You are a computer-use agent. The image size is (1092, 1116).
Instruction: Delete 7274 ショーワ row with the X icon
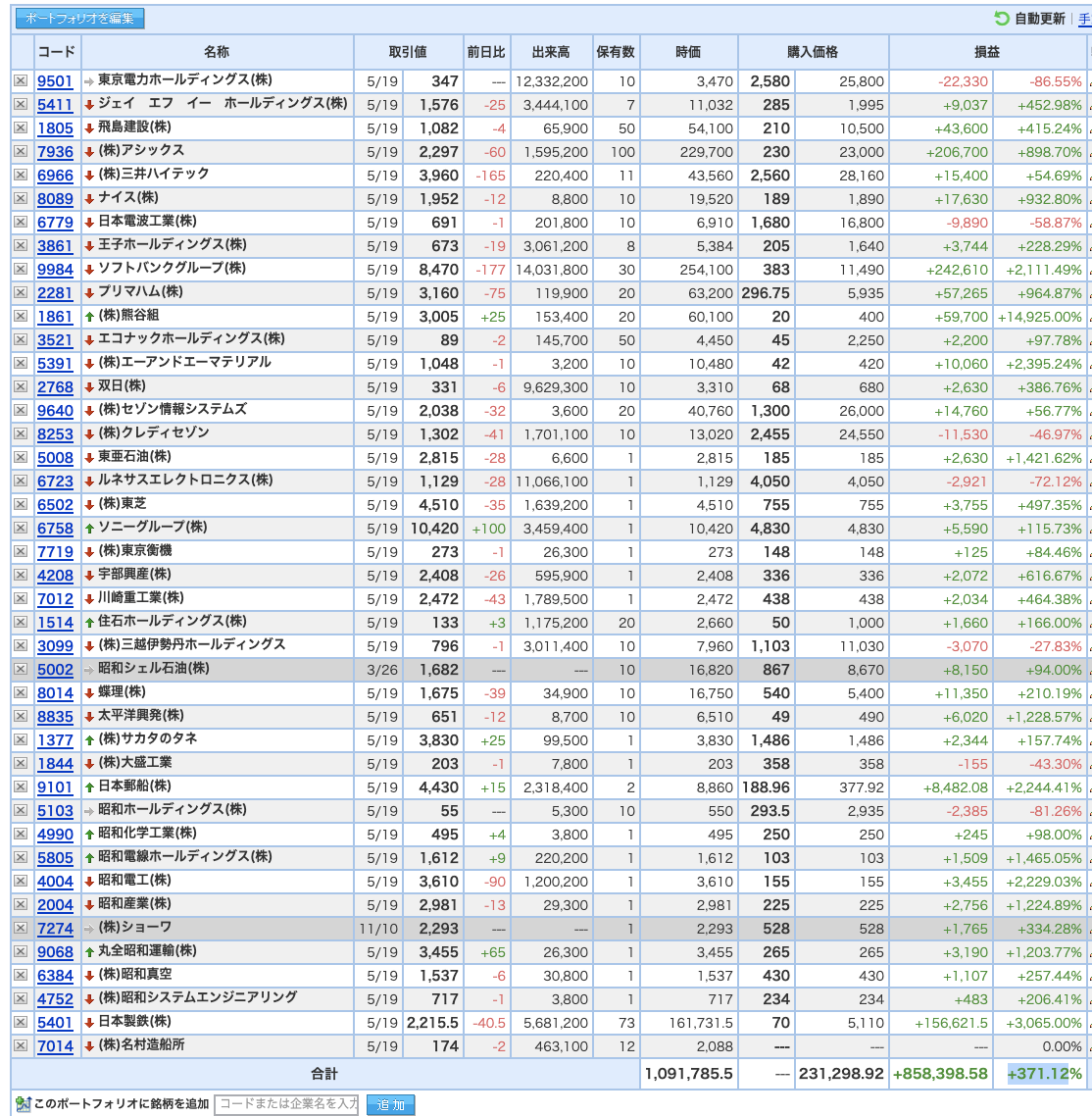[21, 928]
